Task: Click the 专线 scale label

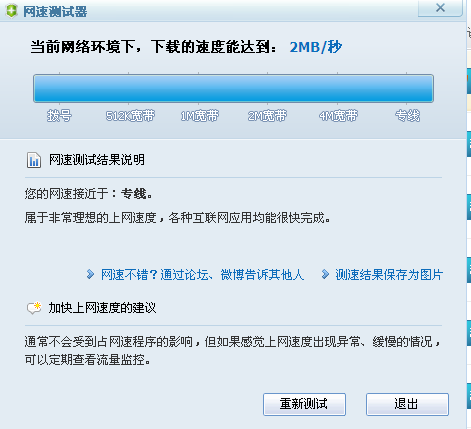Action: click(407, 116)
